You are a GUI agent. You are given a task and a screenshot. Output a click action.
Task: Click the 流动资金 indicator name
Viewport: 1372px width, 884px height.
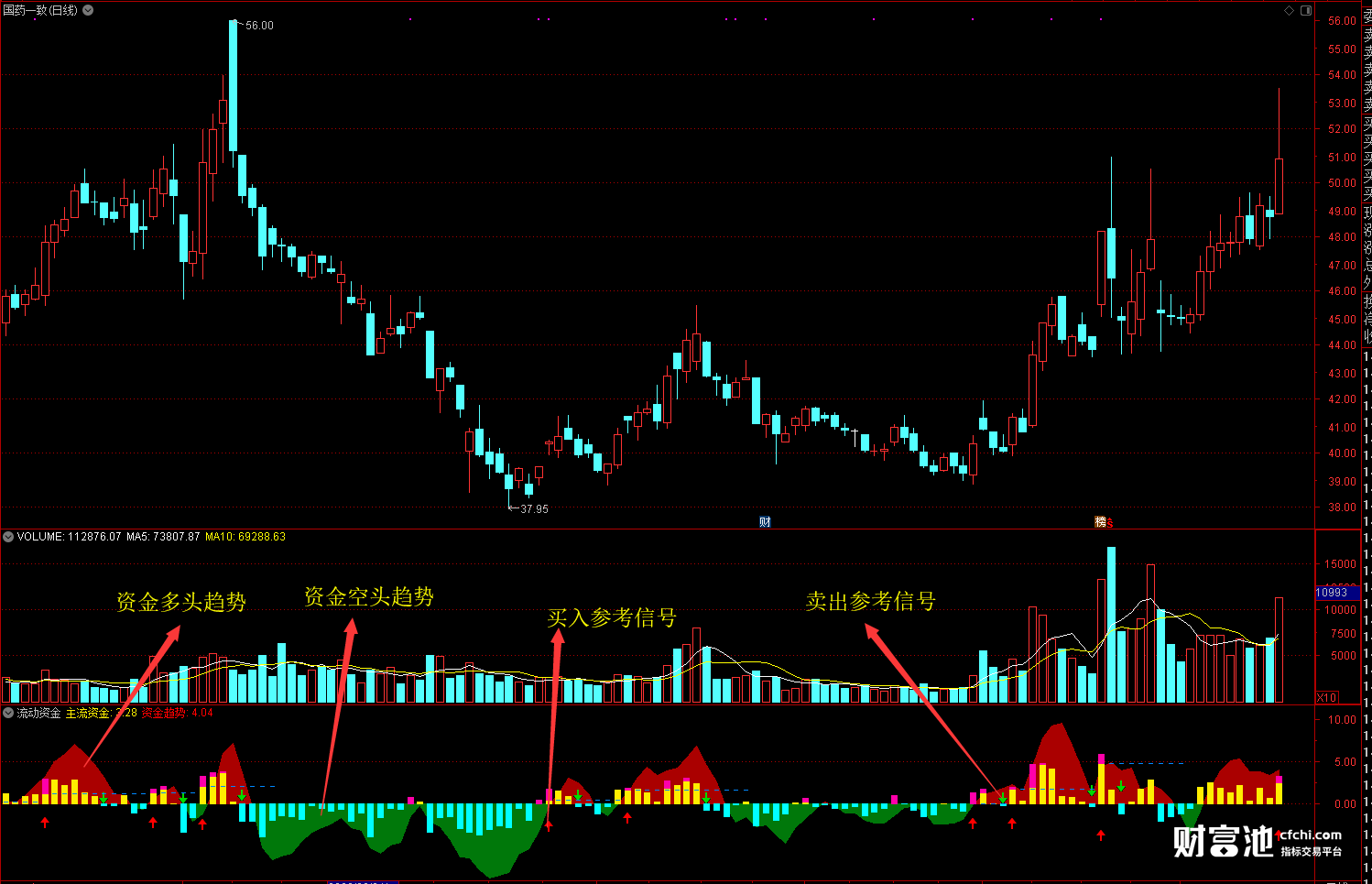pos(39,713)
